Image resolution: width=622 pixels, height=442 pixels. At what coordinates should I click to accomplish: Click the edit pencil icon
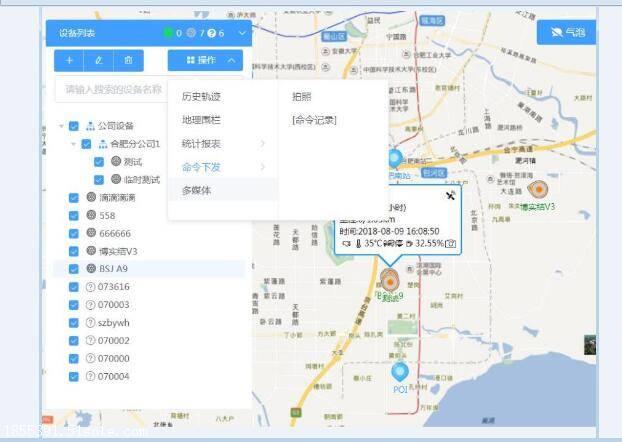[98, 61]
